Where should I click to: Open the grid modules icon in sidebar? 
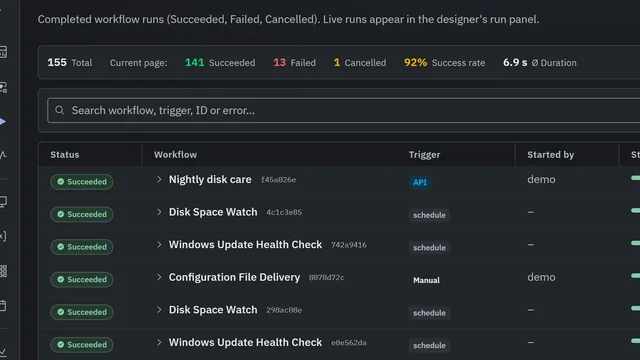(x=3, y=271)
